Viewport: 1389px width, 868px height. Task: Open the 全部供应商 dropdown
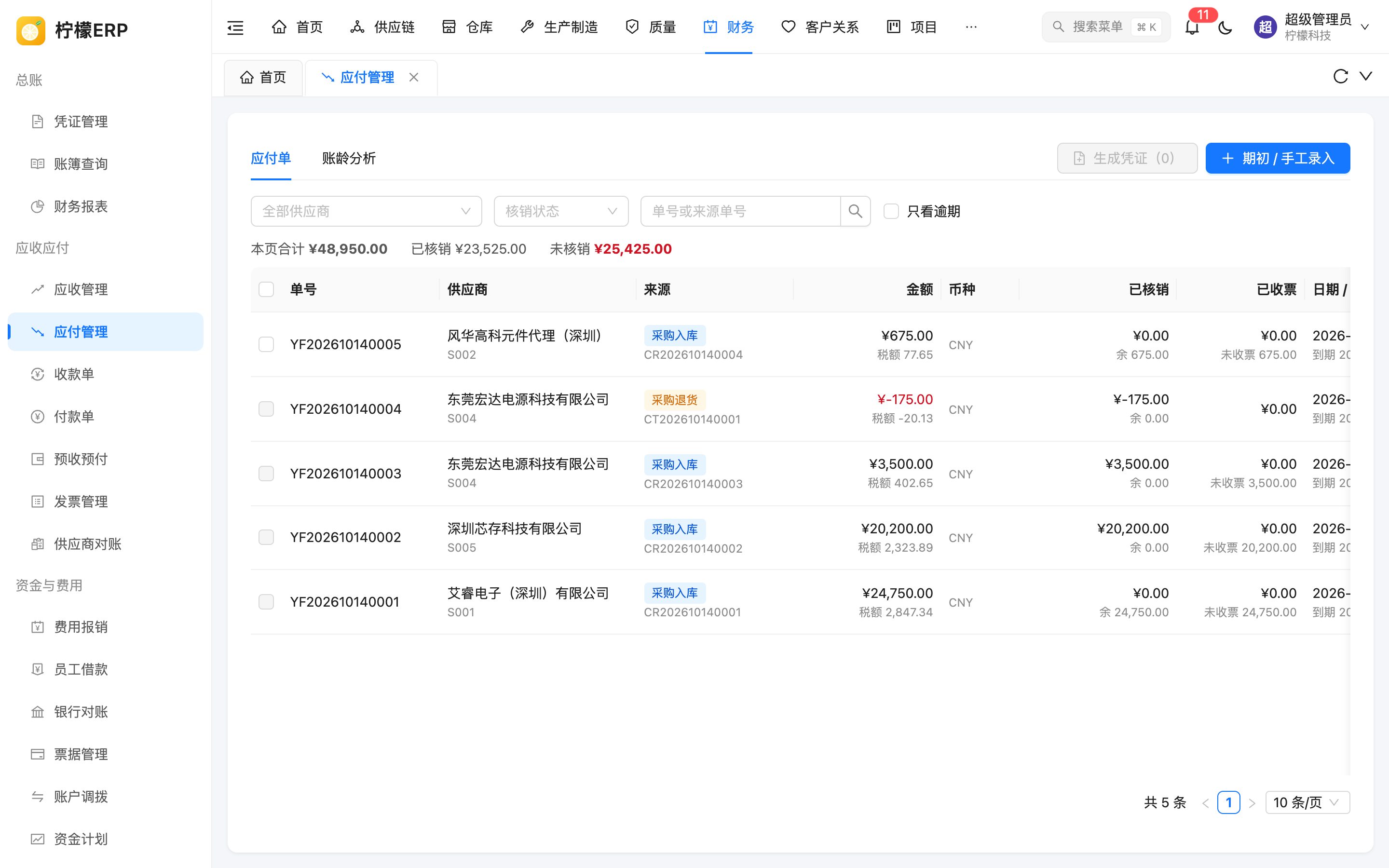tap(366, 211)
